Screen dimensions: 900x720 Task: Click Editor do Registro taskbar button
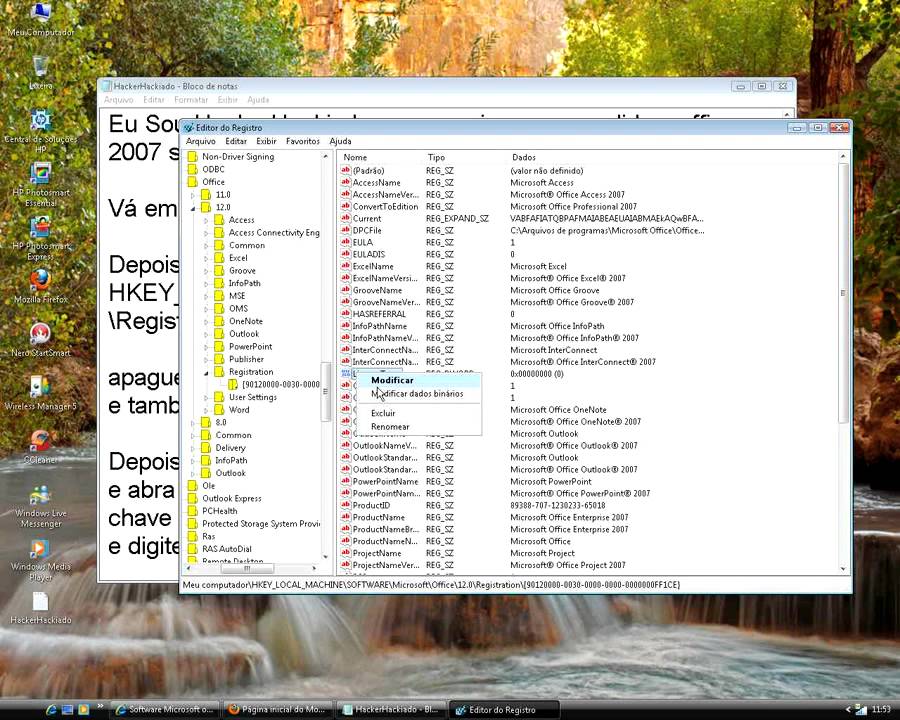(x=503, y=710)
